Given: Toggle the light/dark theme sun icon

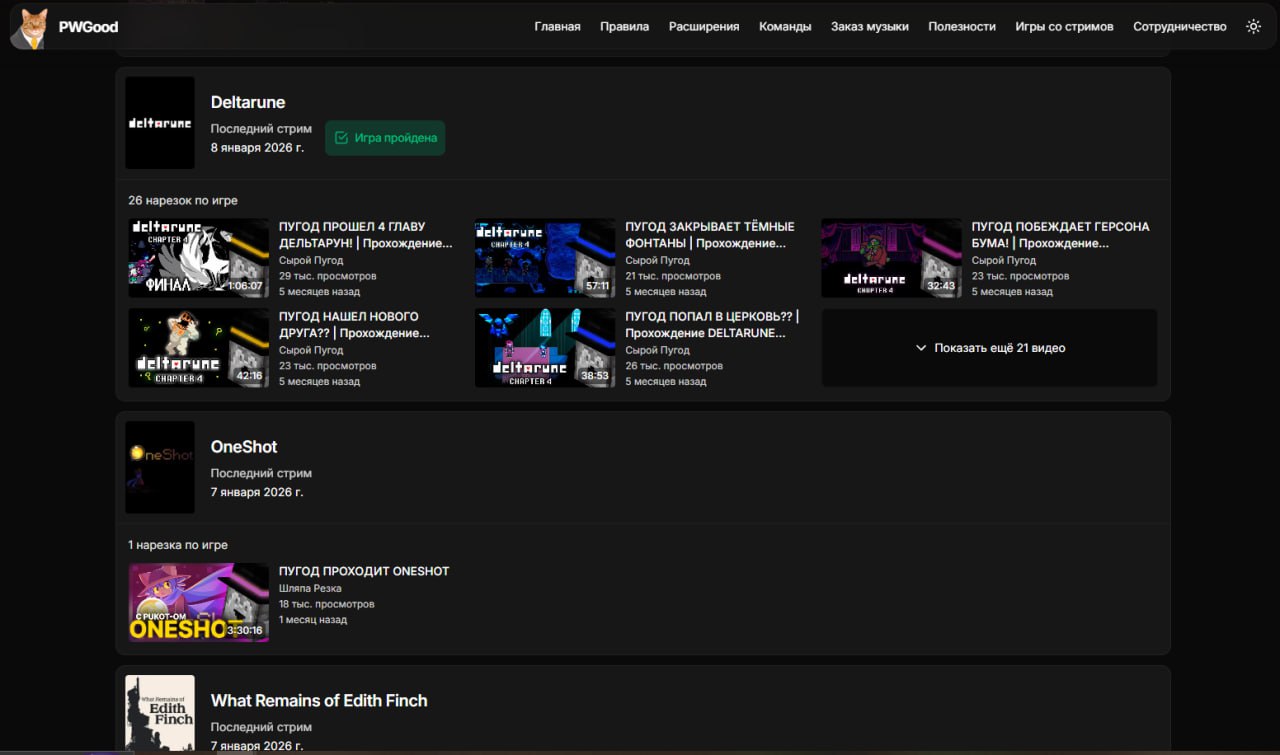Looking at the screenshot, I should [x=1253, y=27].
